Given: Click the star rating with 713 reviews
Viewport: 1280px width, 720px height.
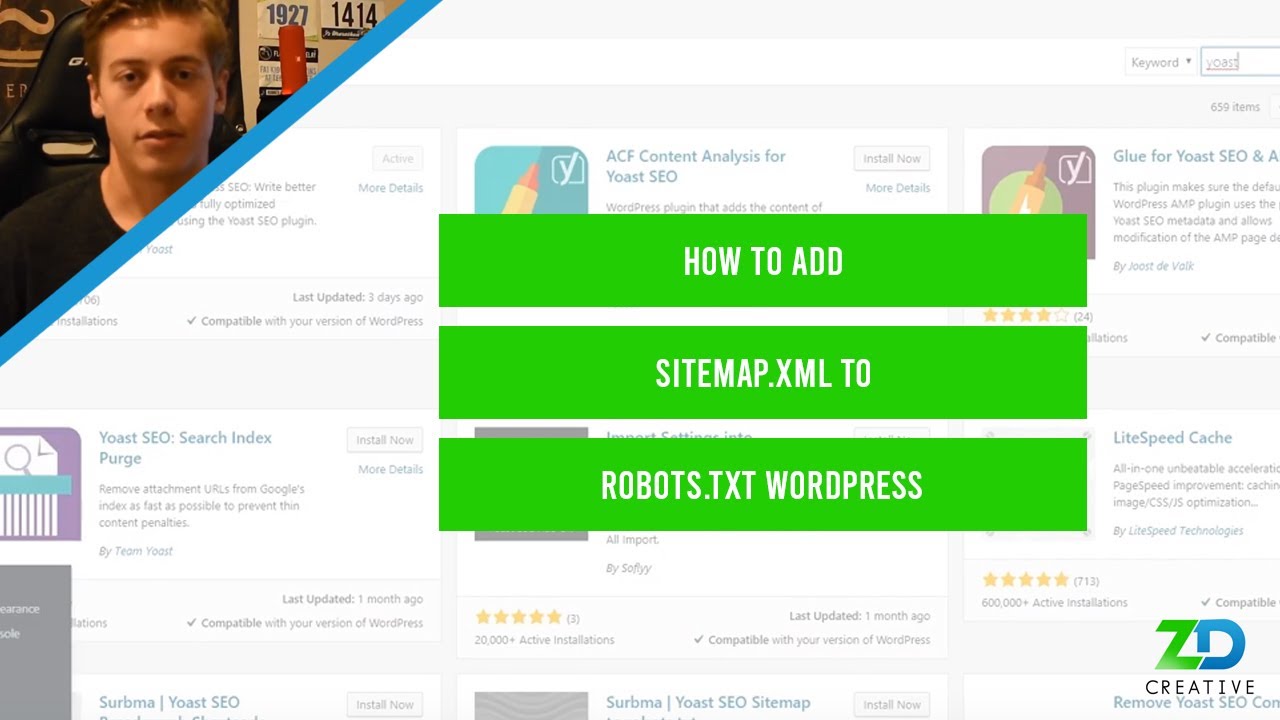Looking at the screenshot, I should tap(1026, 580).
